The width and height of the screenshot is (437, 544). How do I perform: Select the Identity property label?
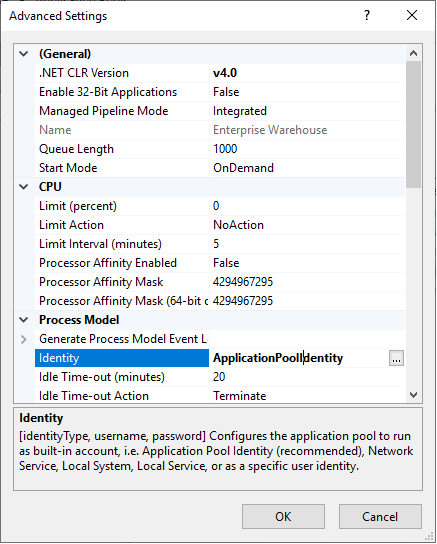tap(122, 358)
